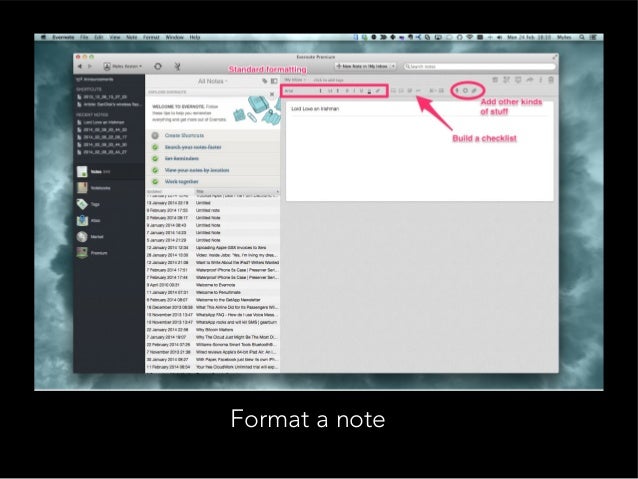
Task: Toggle bulleted list in editor toolbar
Action: click(x=393, y=91)
